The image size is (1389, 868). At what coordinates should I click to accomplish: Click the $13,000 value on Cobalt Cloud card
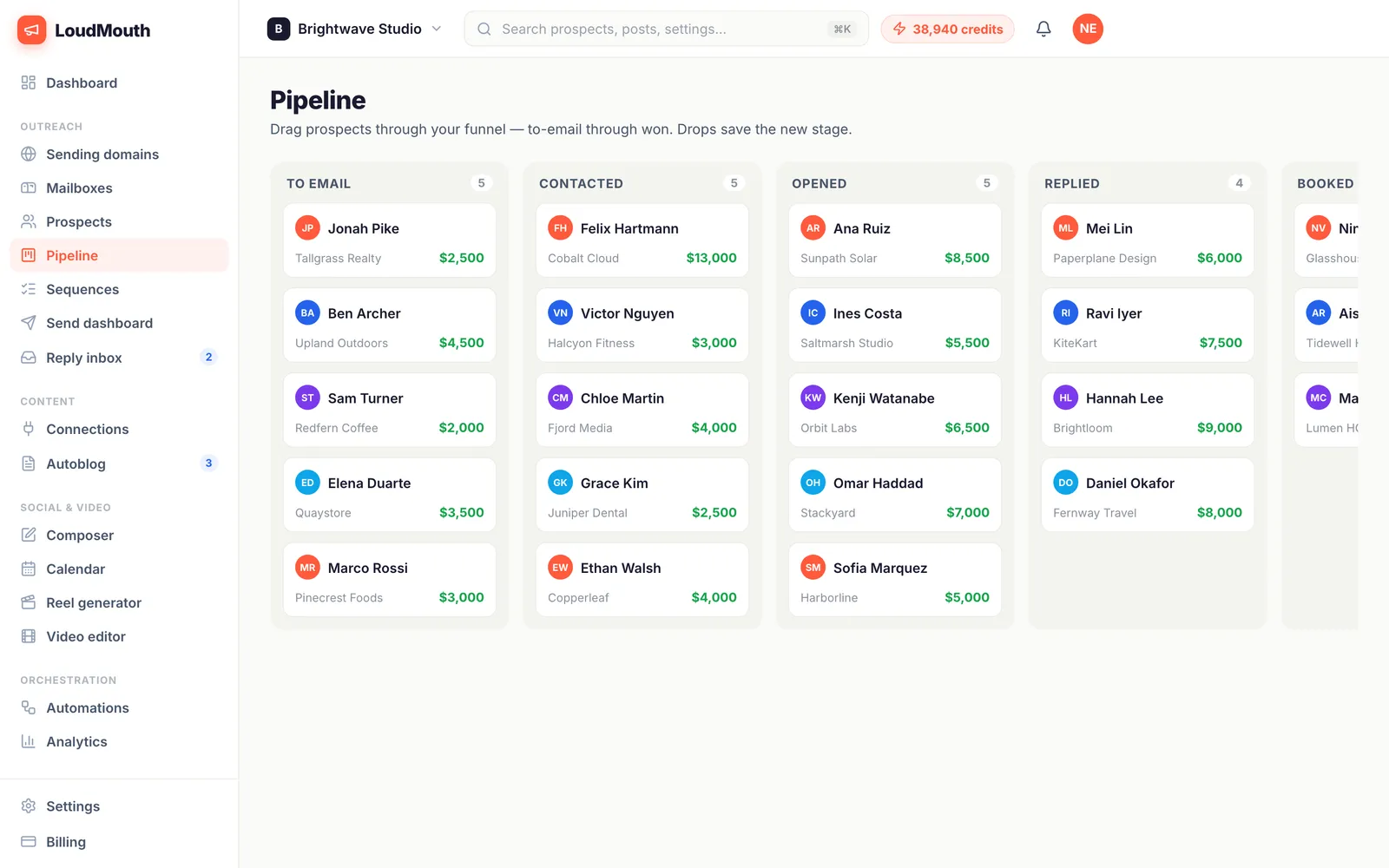click(x=711, y=258)
